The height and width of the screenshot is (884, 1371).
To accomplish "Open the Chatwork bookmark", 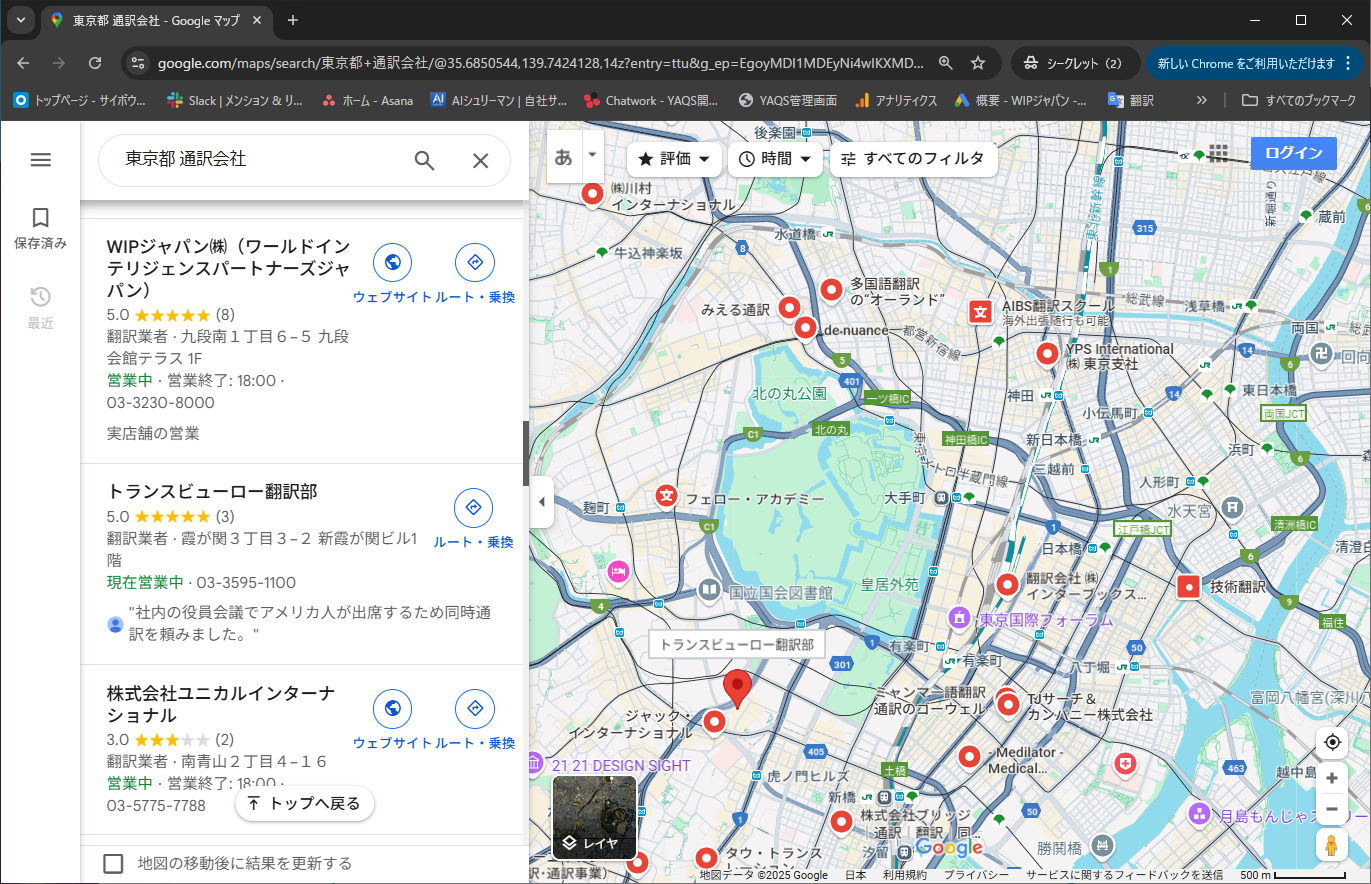I will (x=651, y=100).
